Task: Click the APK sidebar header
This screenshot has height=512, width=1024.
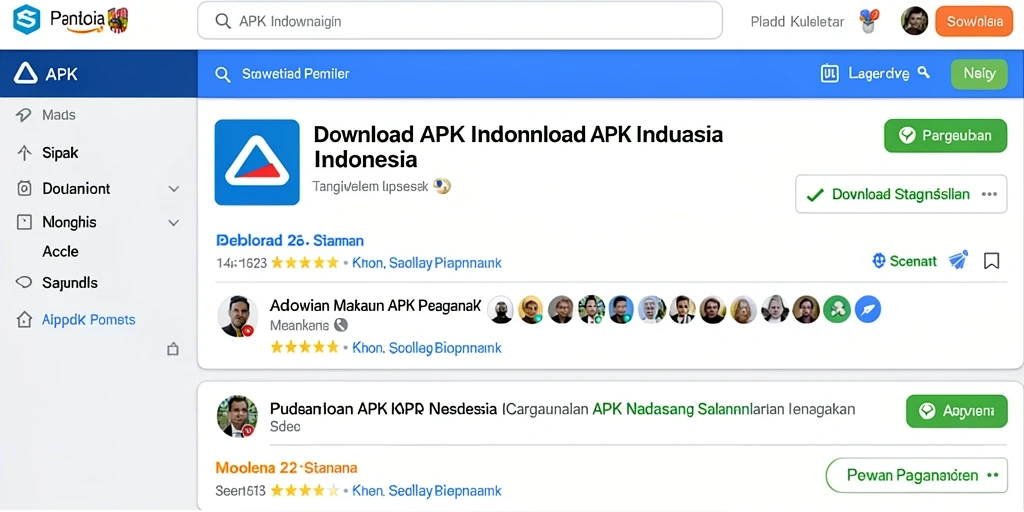Action: pyautogui.click(x=99, y=74)
